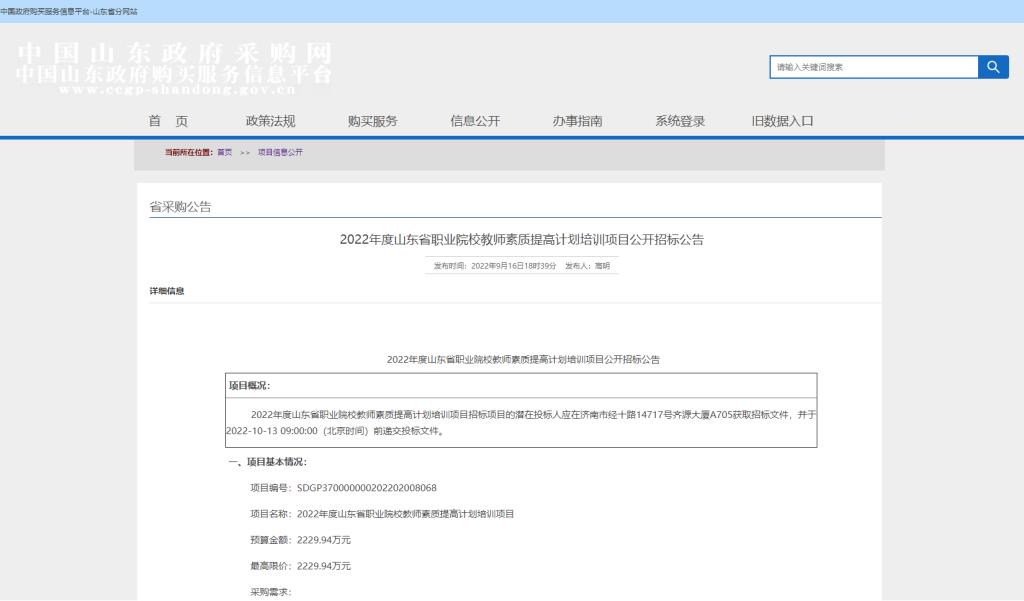
Task: Click the 首页 breadcrumb link
Action: (225, 152)
